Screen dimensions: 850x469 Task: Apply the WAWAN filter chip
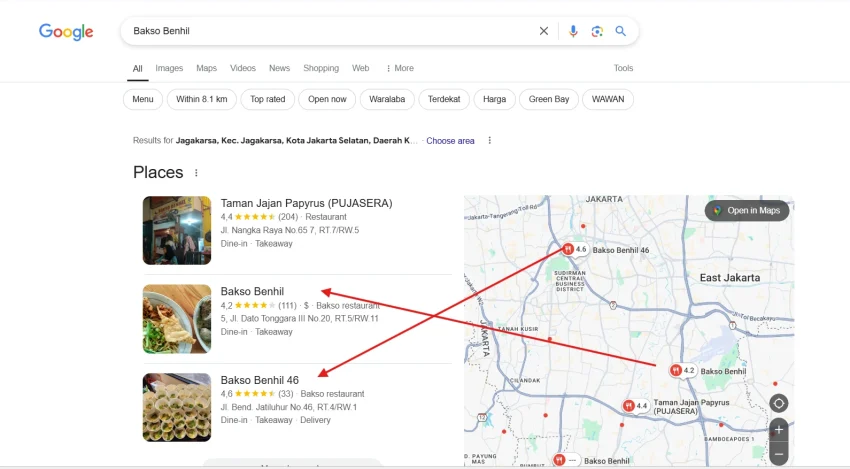point(608,99)
